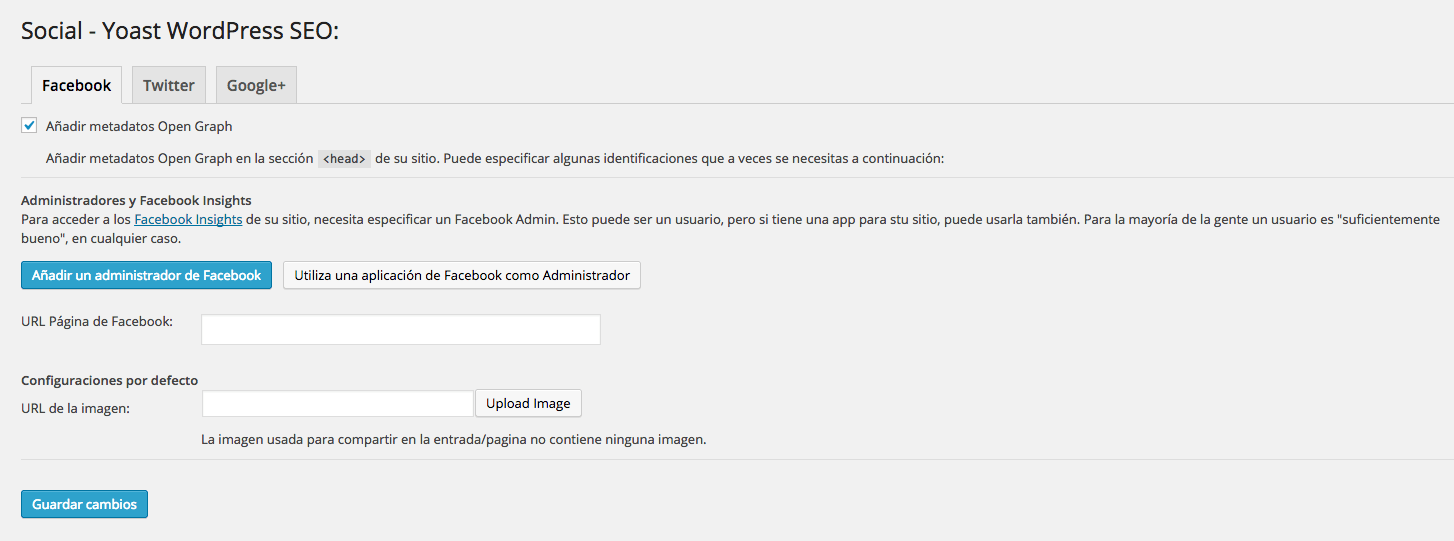The image size is (1454, 541).
Task: Open the Facebook Insights link
Action: [188, 219]
